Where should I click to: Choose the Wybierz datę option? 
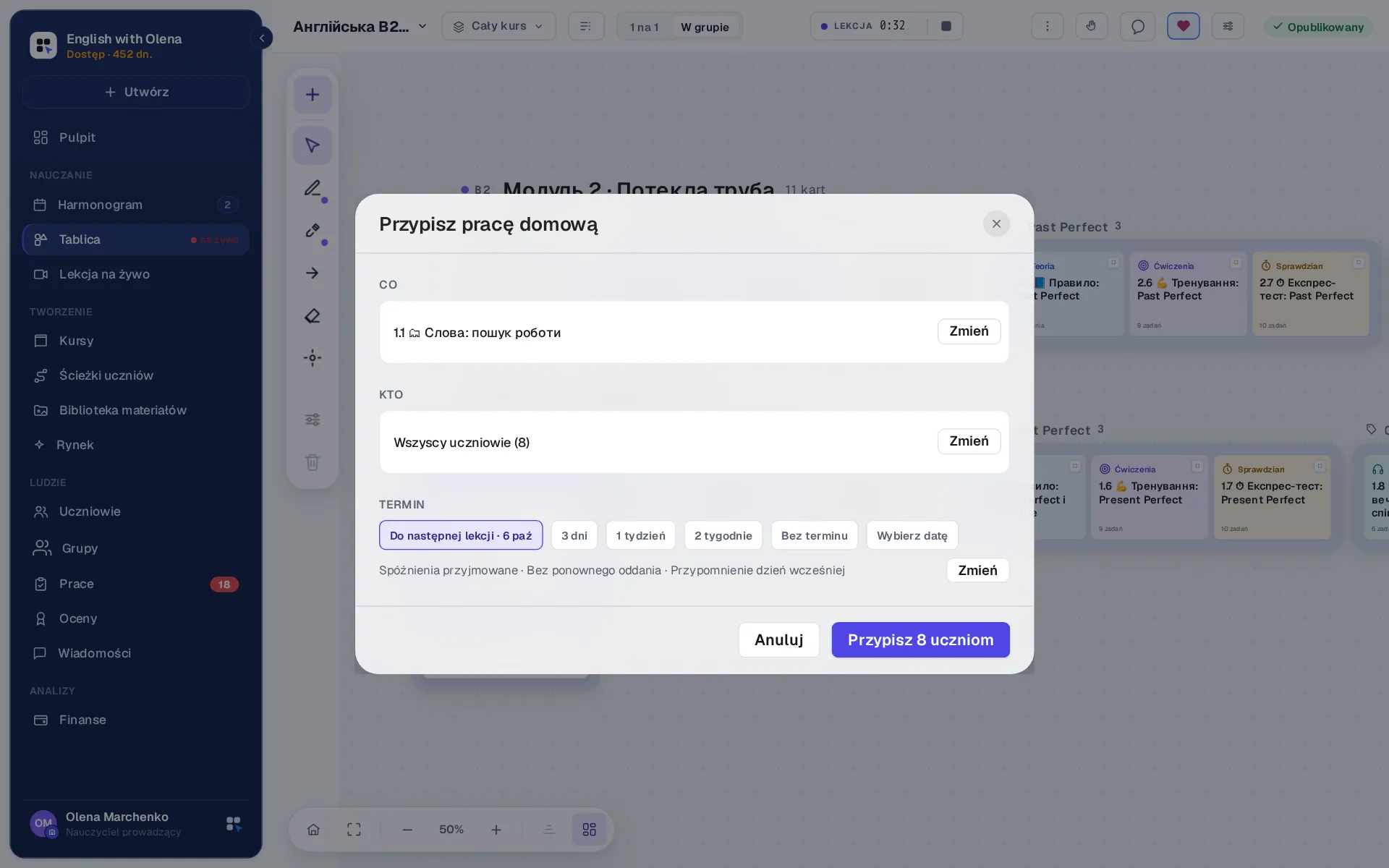click(x=912, y=535)
